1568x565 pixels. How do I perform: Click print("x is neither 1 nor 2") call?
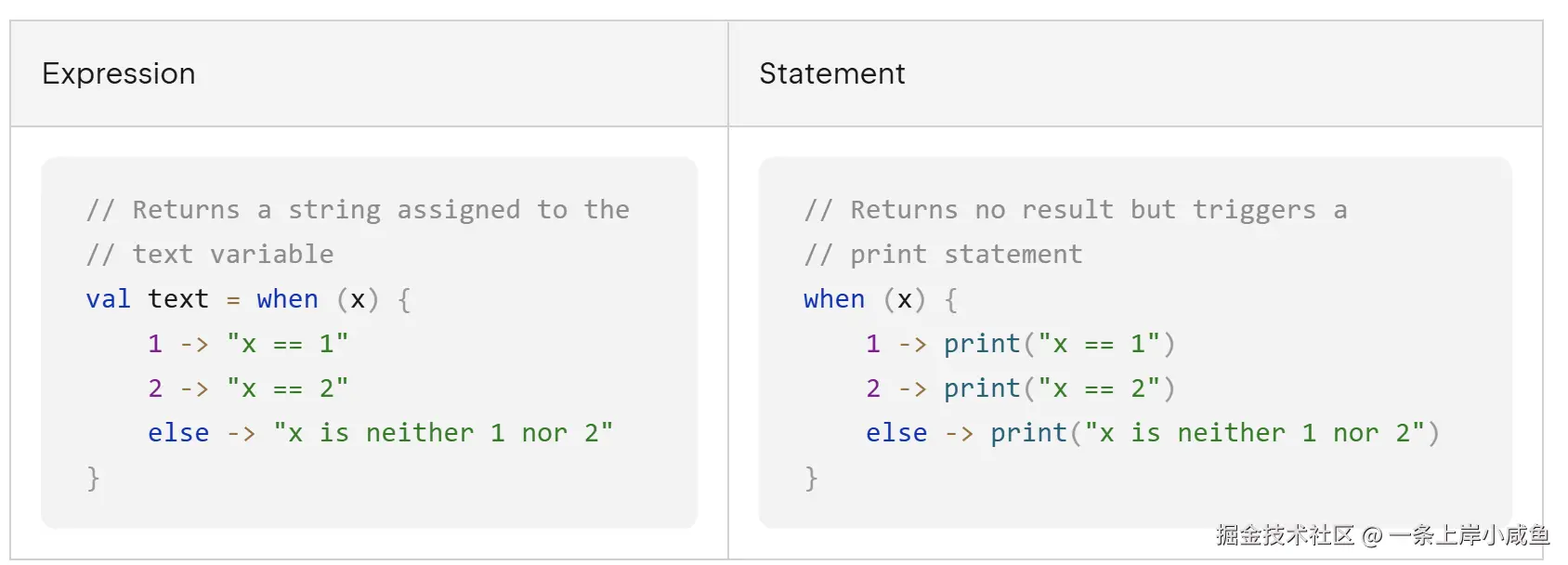point(1214,433)
